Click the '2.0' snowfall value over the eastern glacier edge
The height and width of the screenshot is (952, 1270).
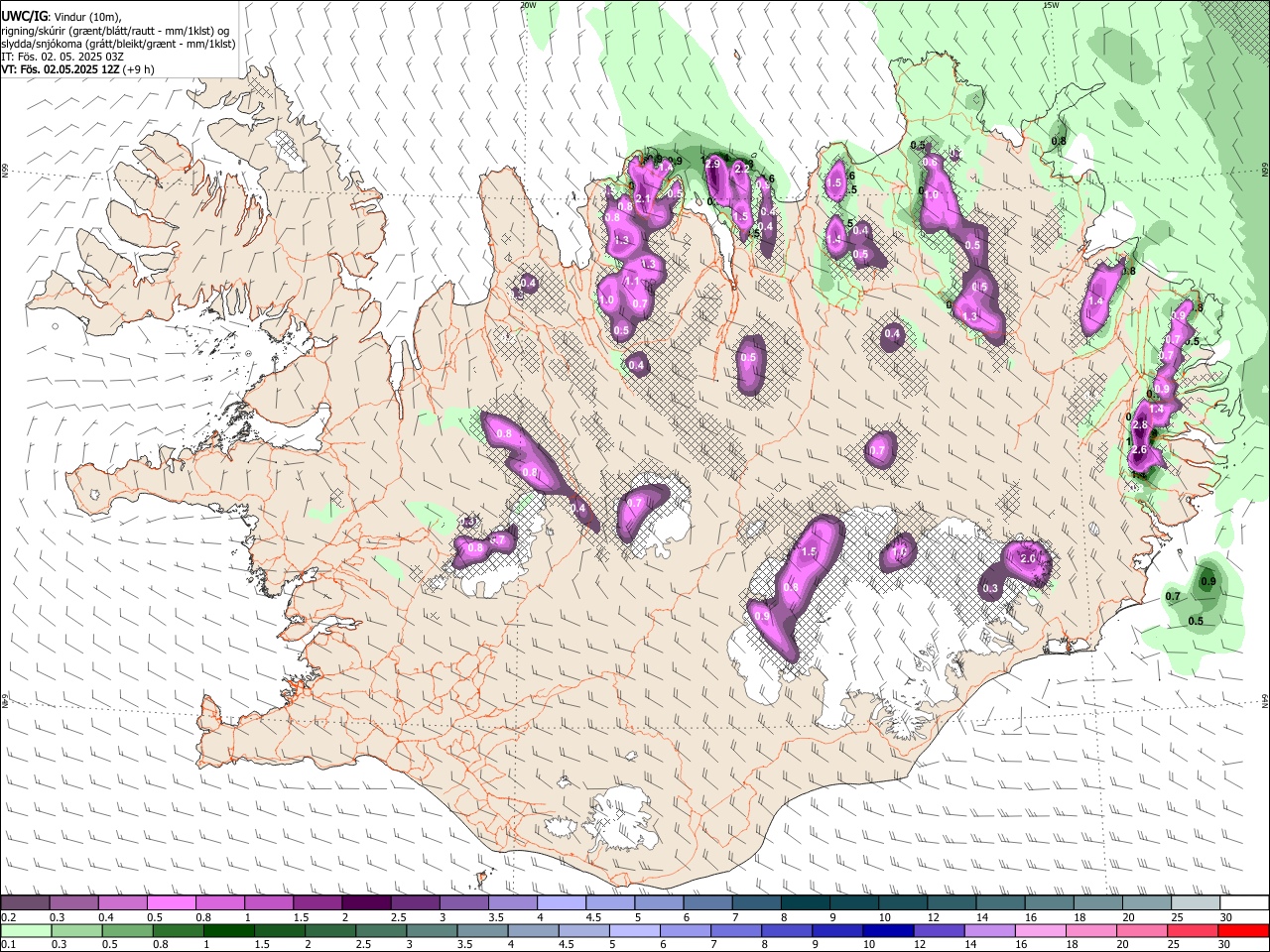click(x=1028, y=559)
